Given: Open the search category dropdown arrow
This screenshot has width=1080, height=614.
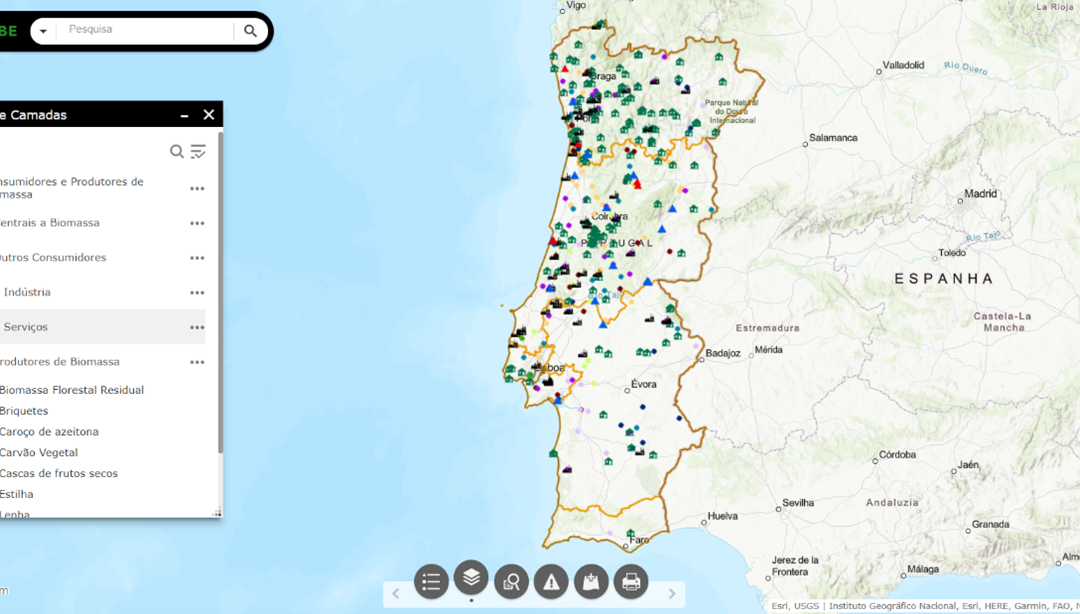Looking at the screenshot, I should [x=44, y=31].
